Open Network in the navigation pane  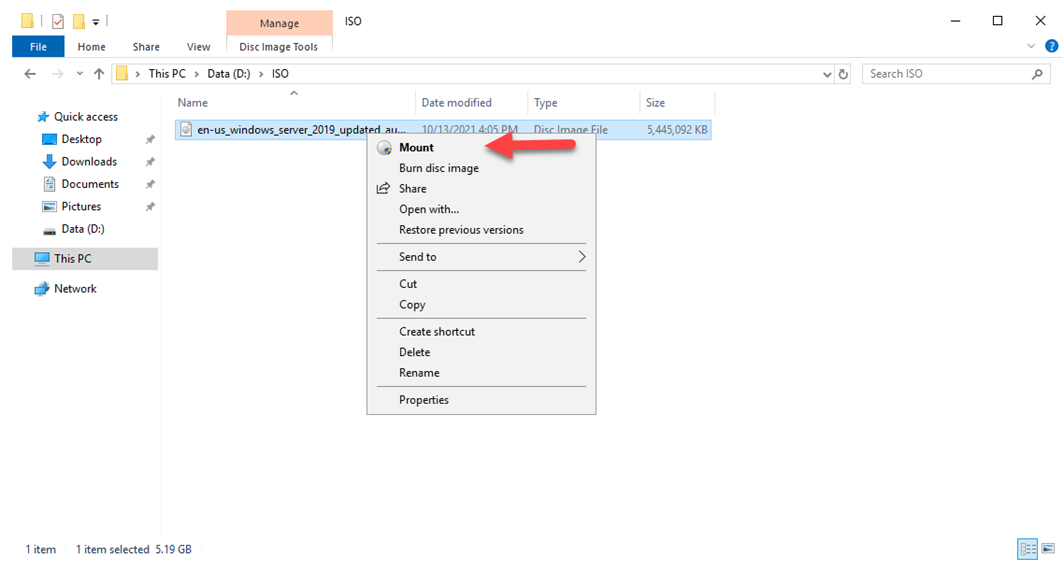(x=75, y=288)
